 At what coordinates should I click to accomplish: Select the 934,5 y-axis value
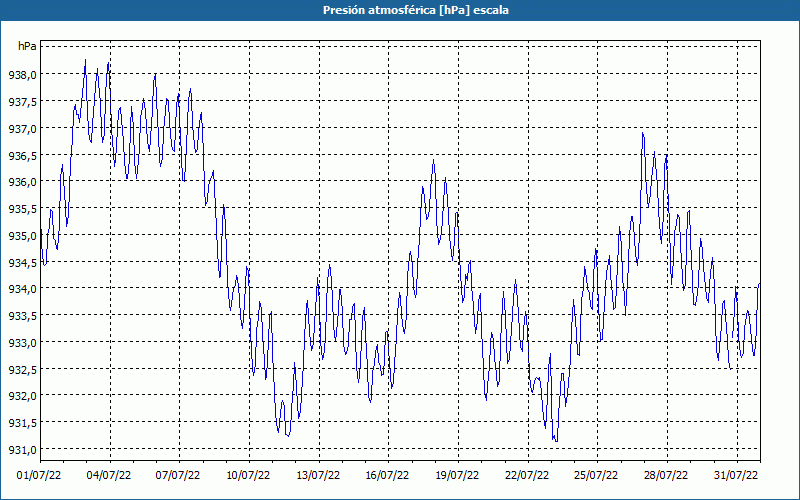click(22, 262)
